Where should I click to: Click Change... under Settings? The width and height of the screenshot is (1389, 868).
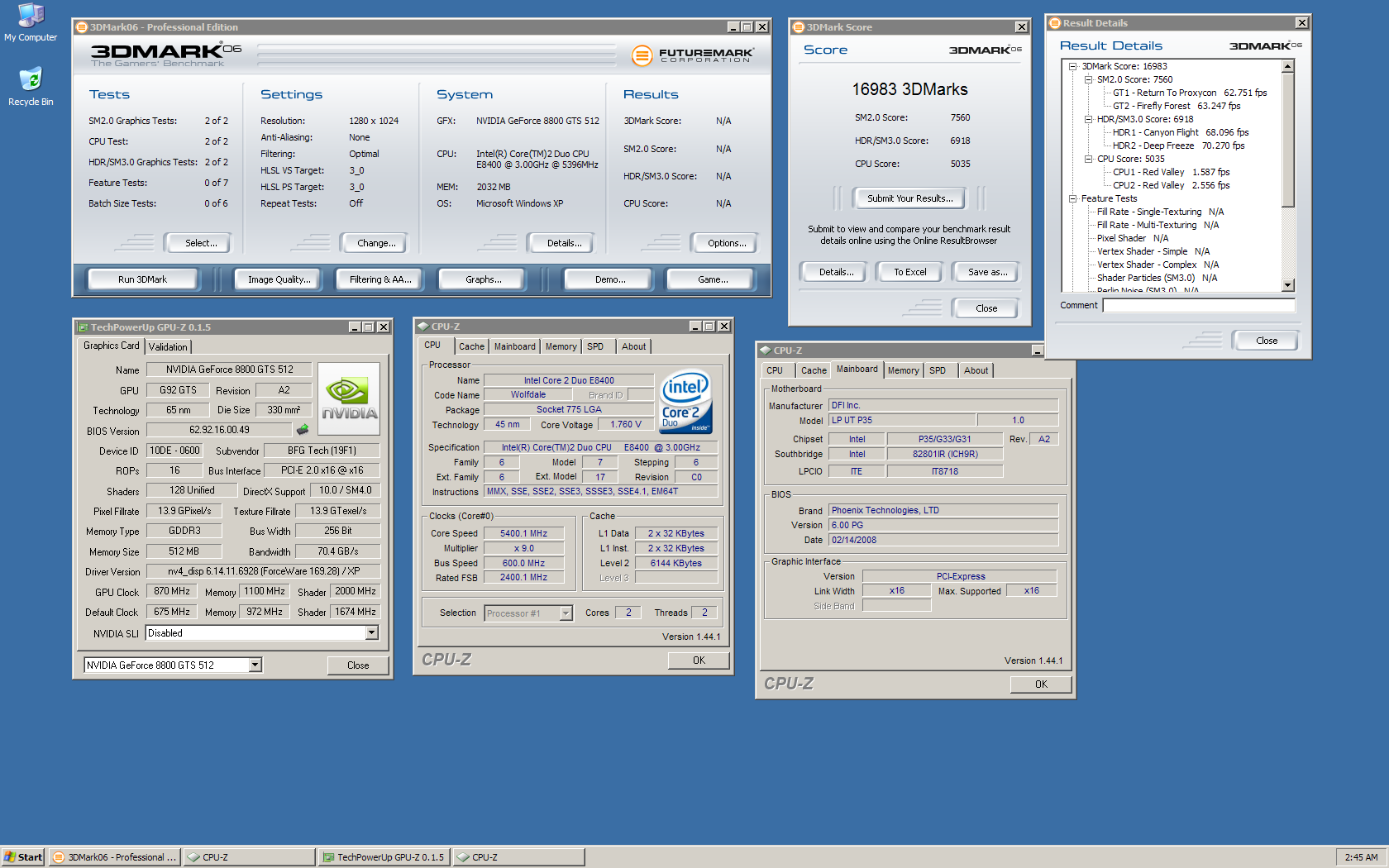(376, 243)
